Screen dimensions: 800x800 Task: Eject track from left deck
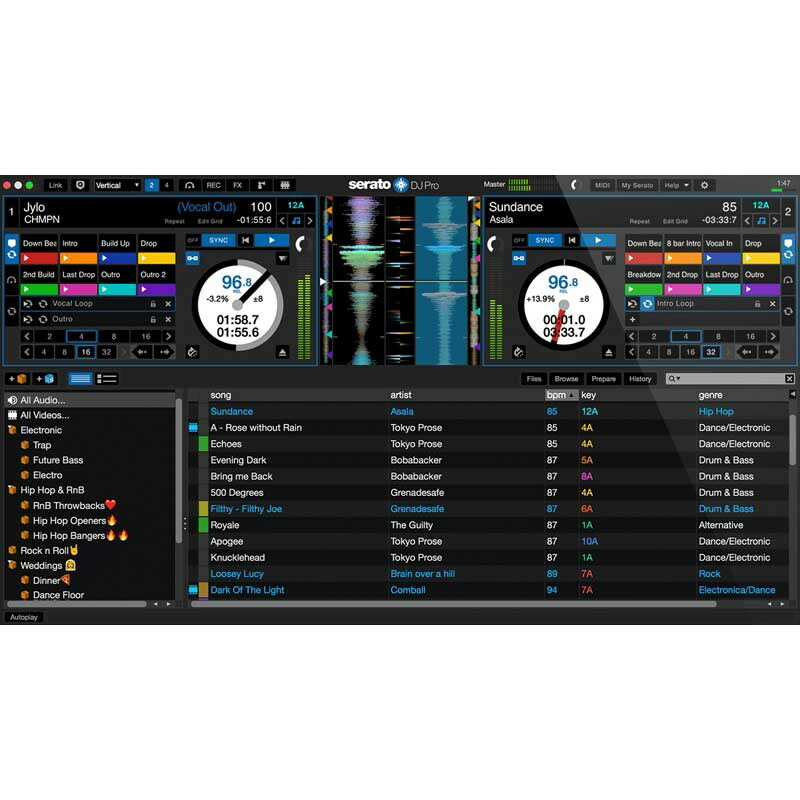283,352
